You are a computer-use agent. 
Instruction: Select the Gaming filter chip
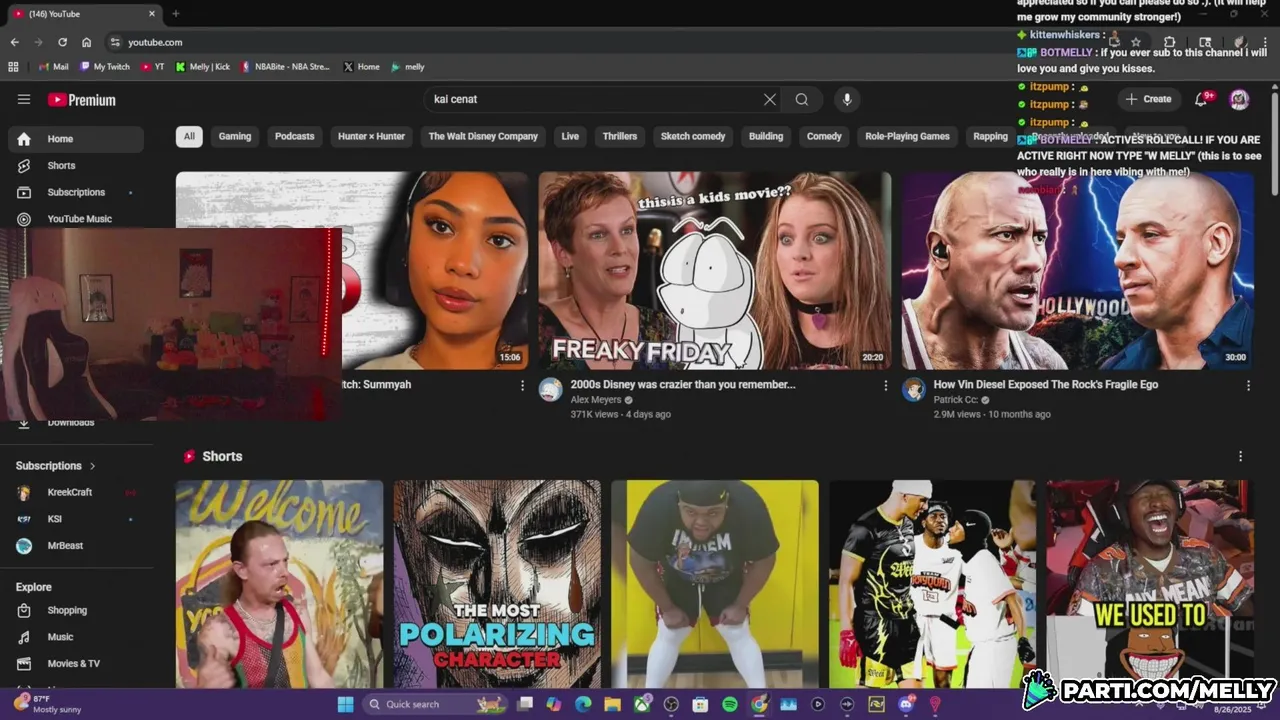click(x=235, y=136)
